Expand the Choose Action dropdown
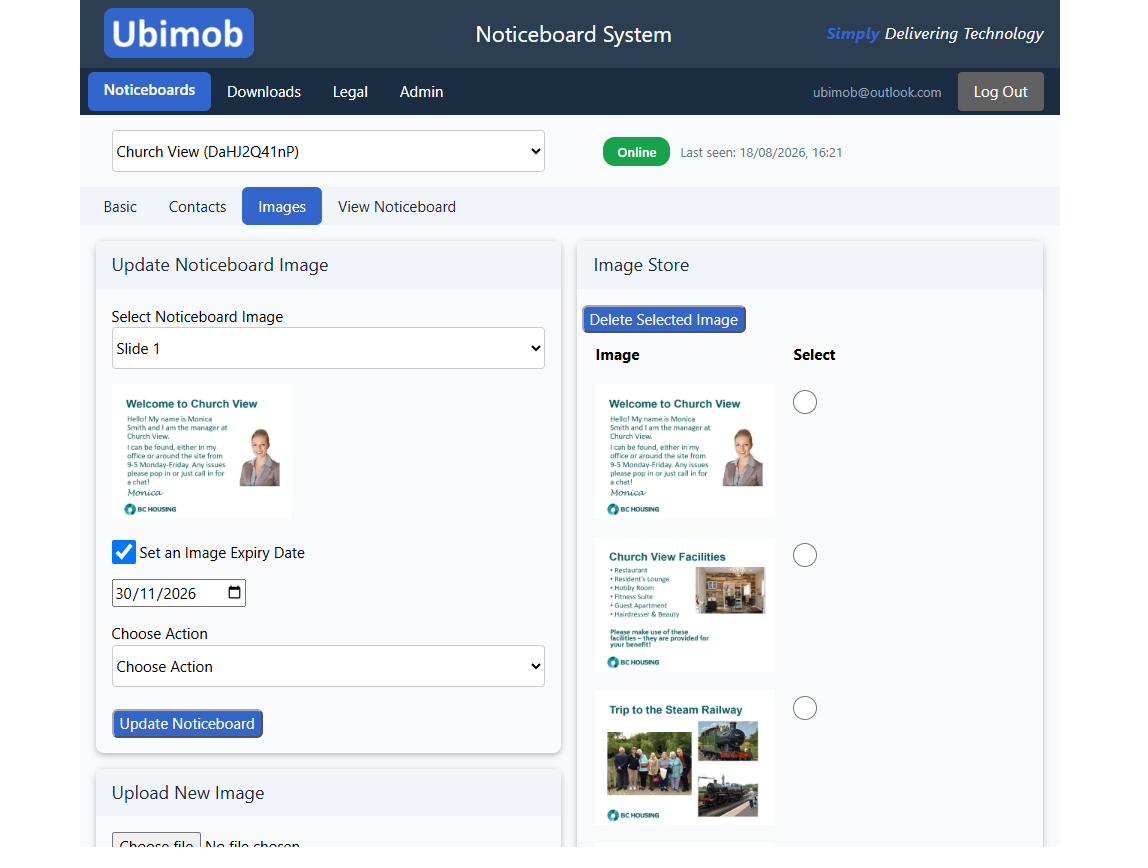Screen dimensions: 1148x868 pos(328,666)
